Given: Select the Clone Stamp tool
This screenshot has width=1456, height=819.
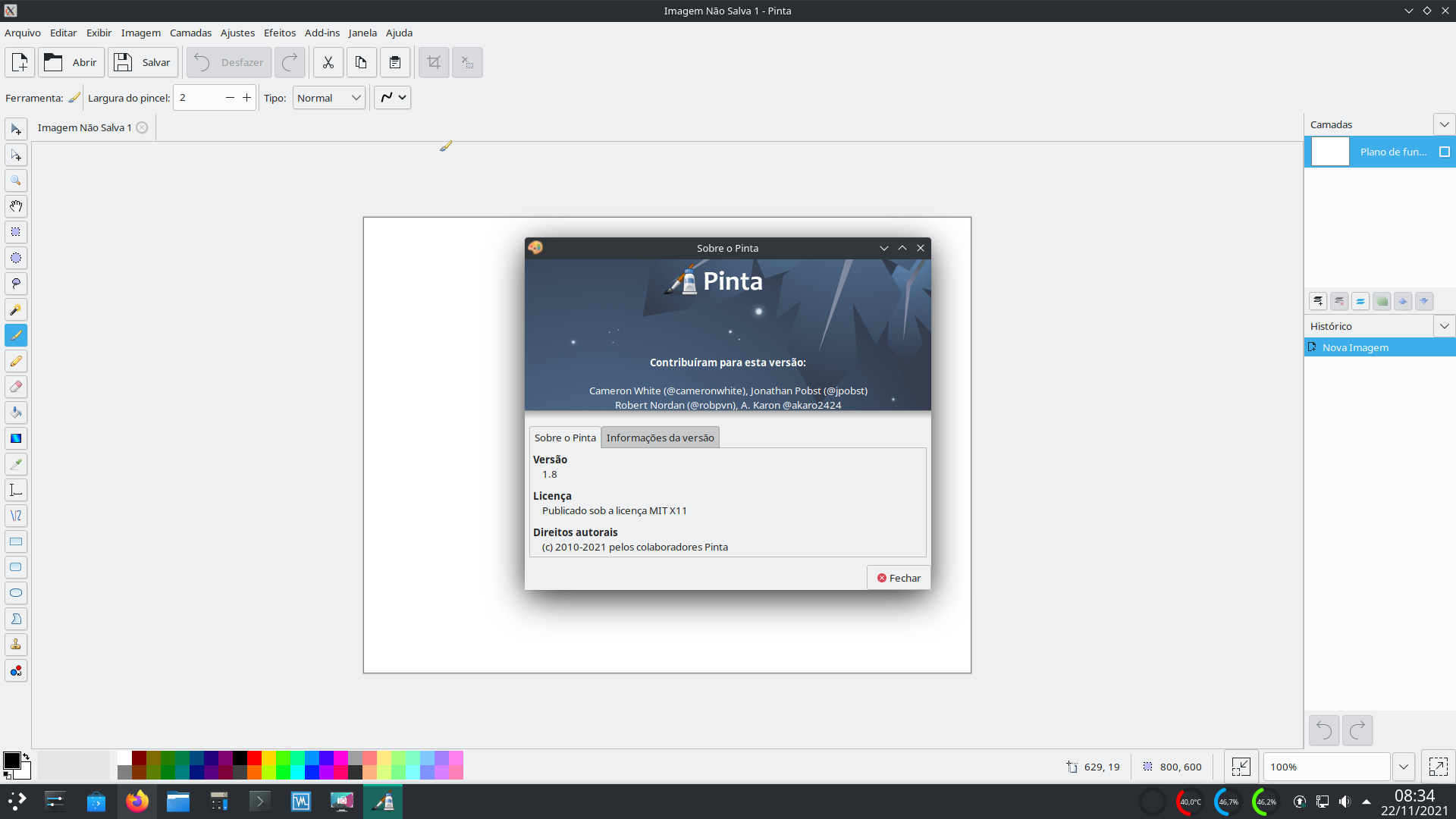Looking at the screenshot, I should (x=16, y=645).
